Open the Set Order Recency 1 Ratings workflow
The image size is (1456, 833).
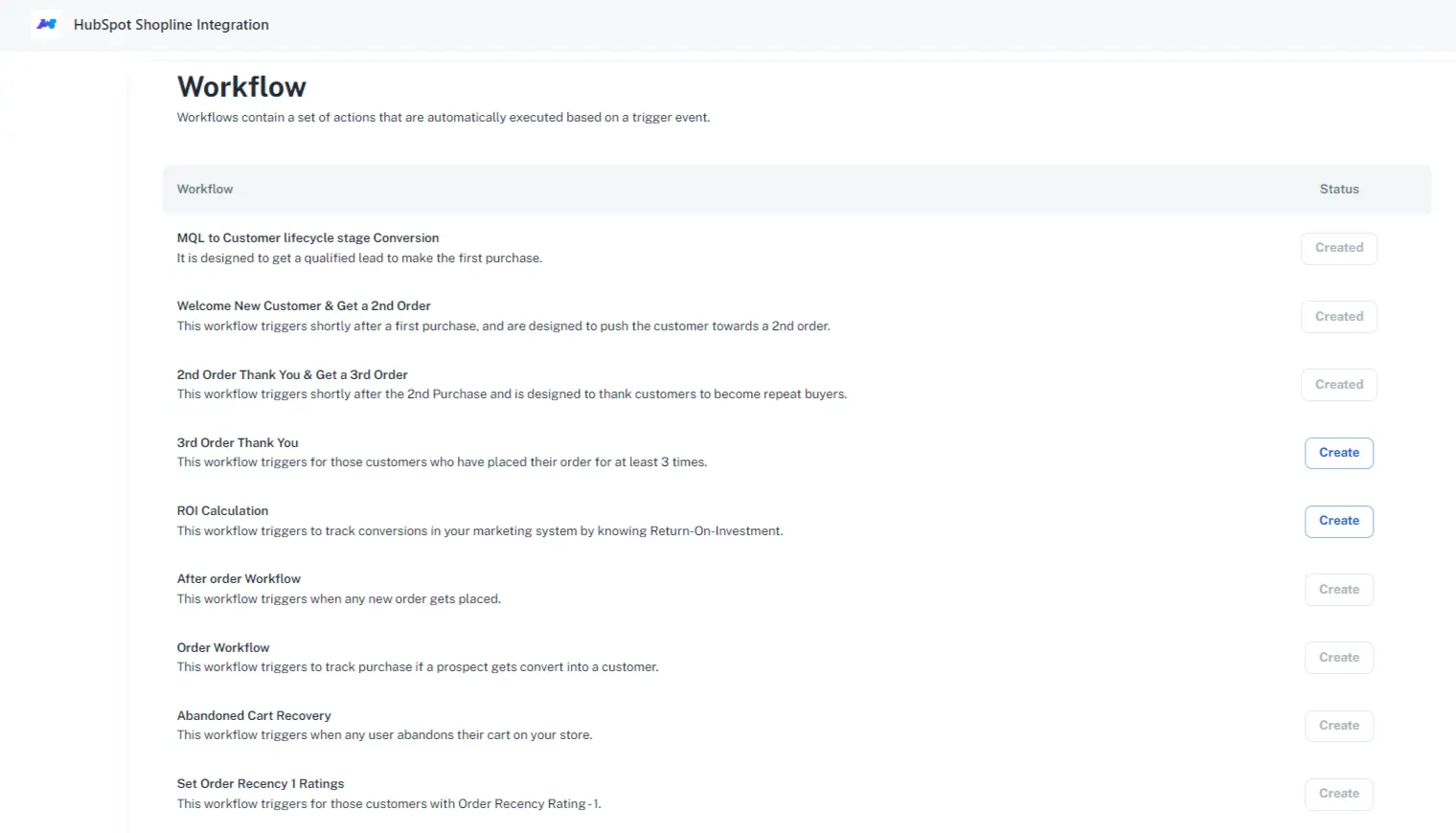click(x=260, y=783)
